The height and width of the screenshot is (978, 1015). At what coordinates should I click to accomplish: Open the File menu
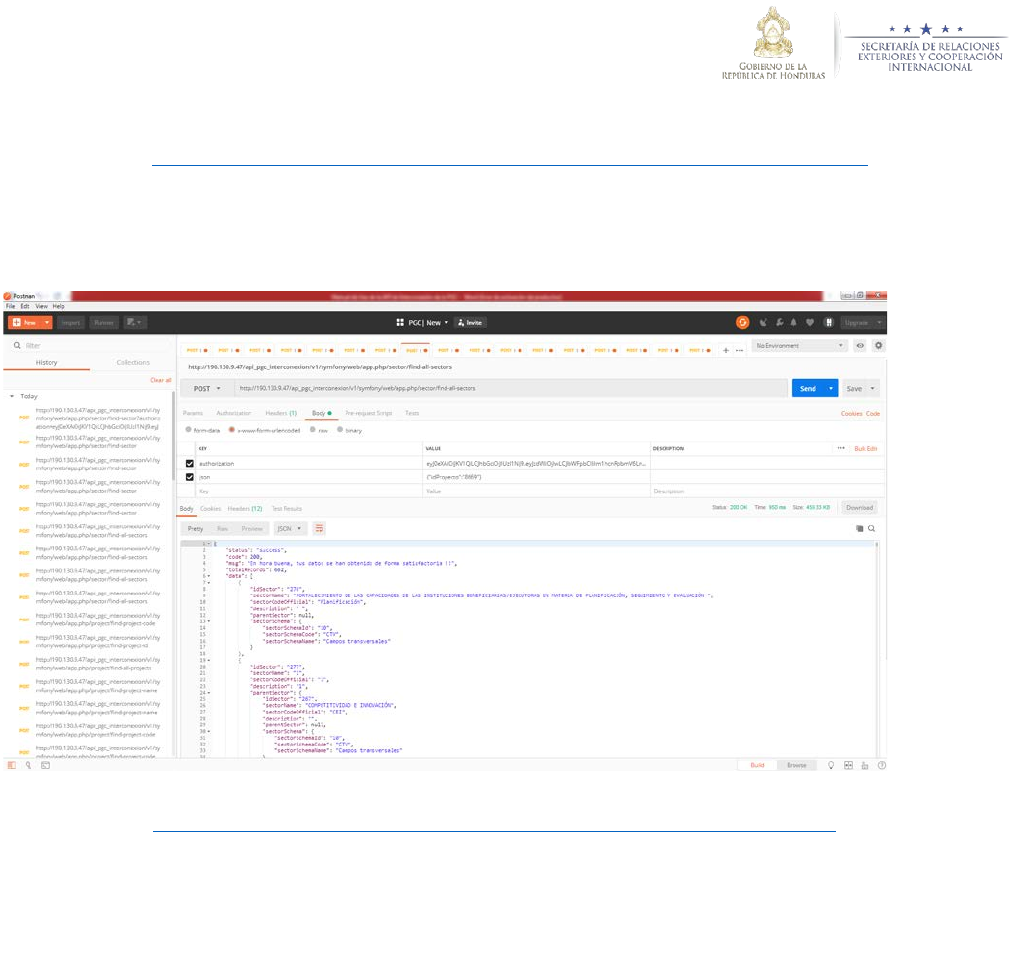(x=10, y=306)
